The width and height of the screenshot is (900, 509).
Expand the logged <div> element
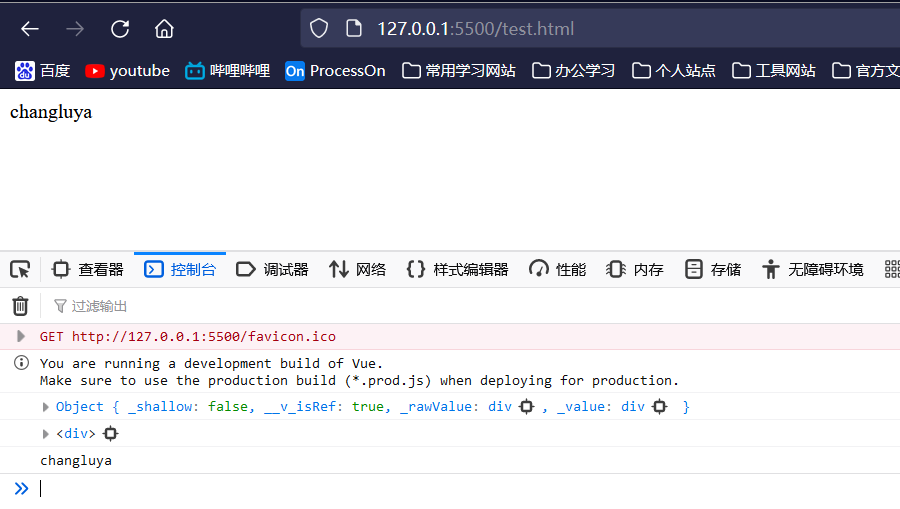[x=46, y=434]
